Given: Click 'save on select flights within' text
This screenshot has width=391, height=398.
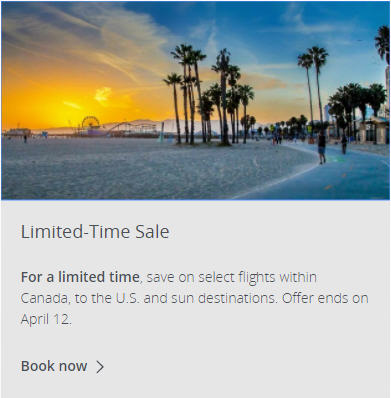Looking at the screenshot, I should [x=232, y=277].
